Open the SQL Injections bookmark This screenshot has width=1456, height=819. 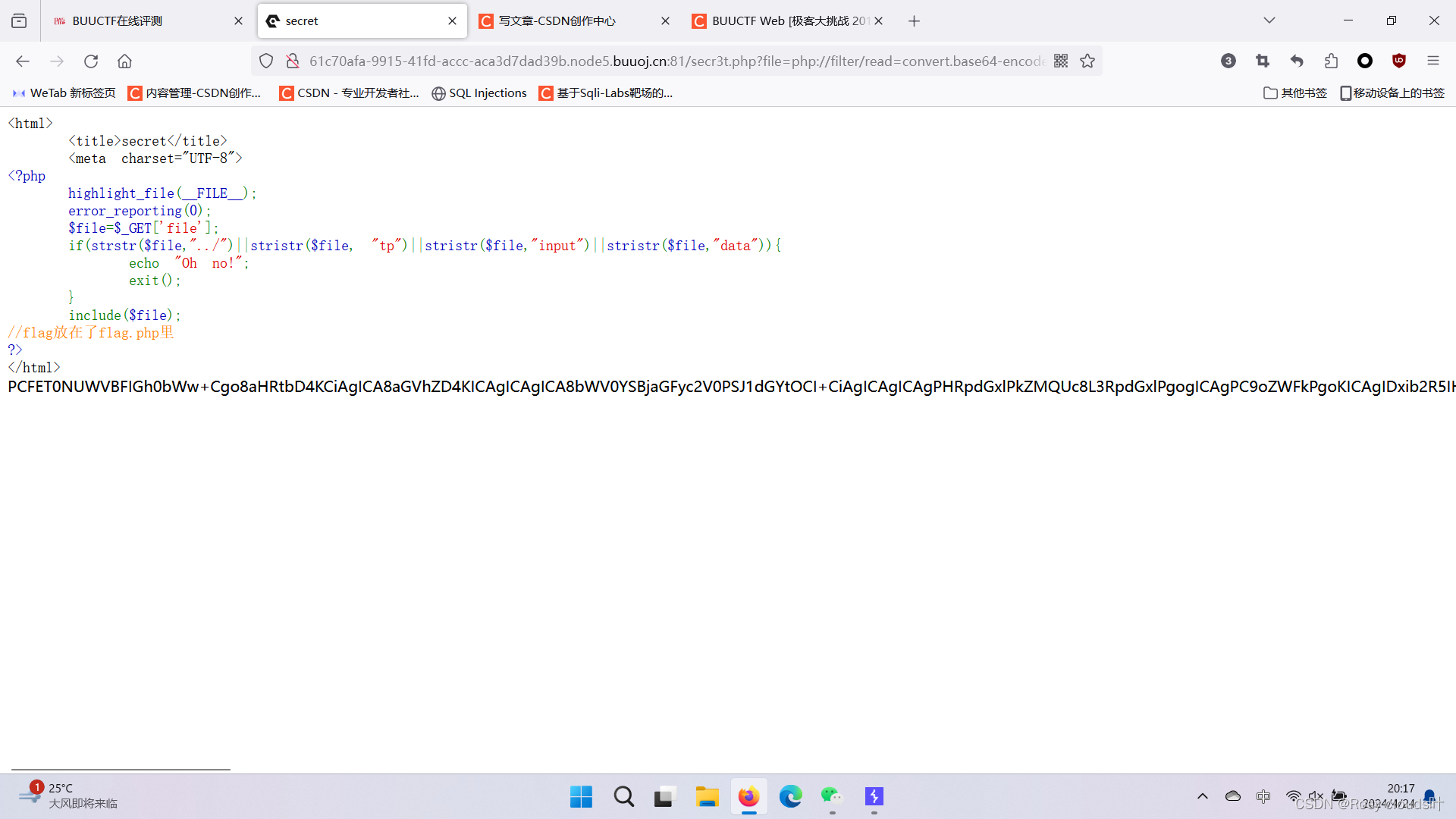(x=479, y=93)
